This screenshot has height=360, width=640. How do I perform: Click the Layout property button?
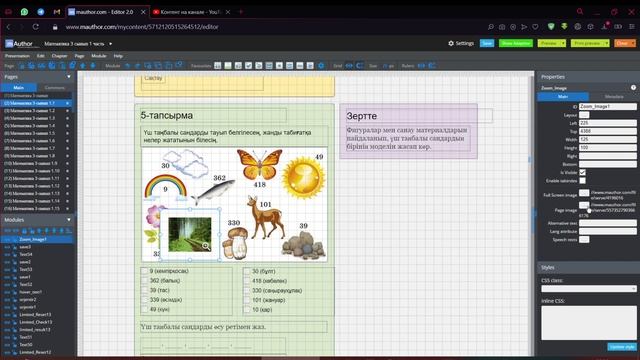coord(584,115)
